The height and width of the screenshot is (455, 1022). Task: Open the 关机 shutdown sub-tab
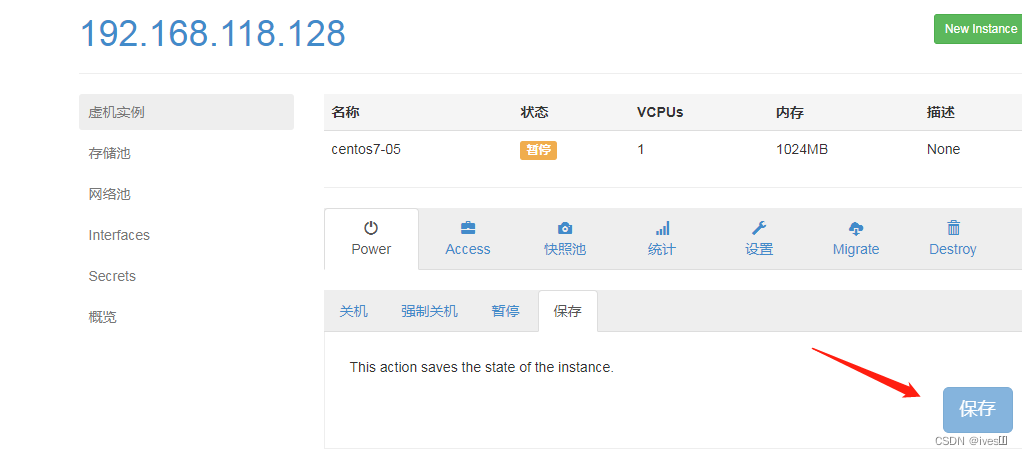(x=354, y=311)
